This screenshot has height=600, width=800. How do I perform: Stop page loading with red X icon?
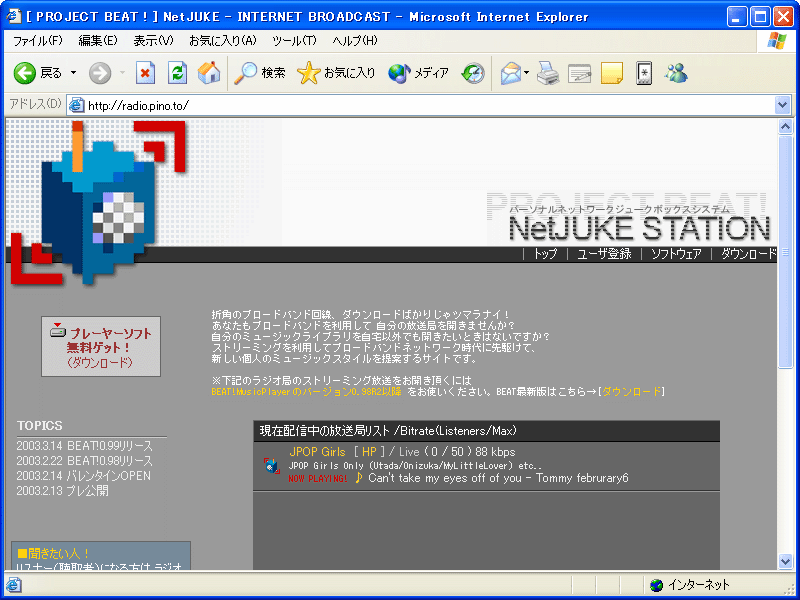click(145, 73)
